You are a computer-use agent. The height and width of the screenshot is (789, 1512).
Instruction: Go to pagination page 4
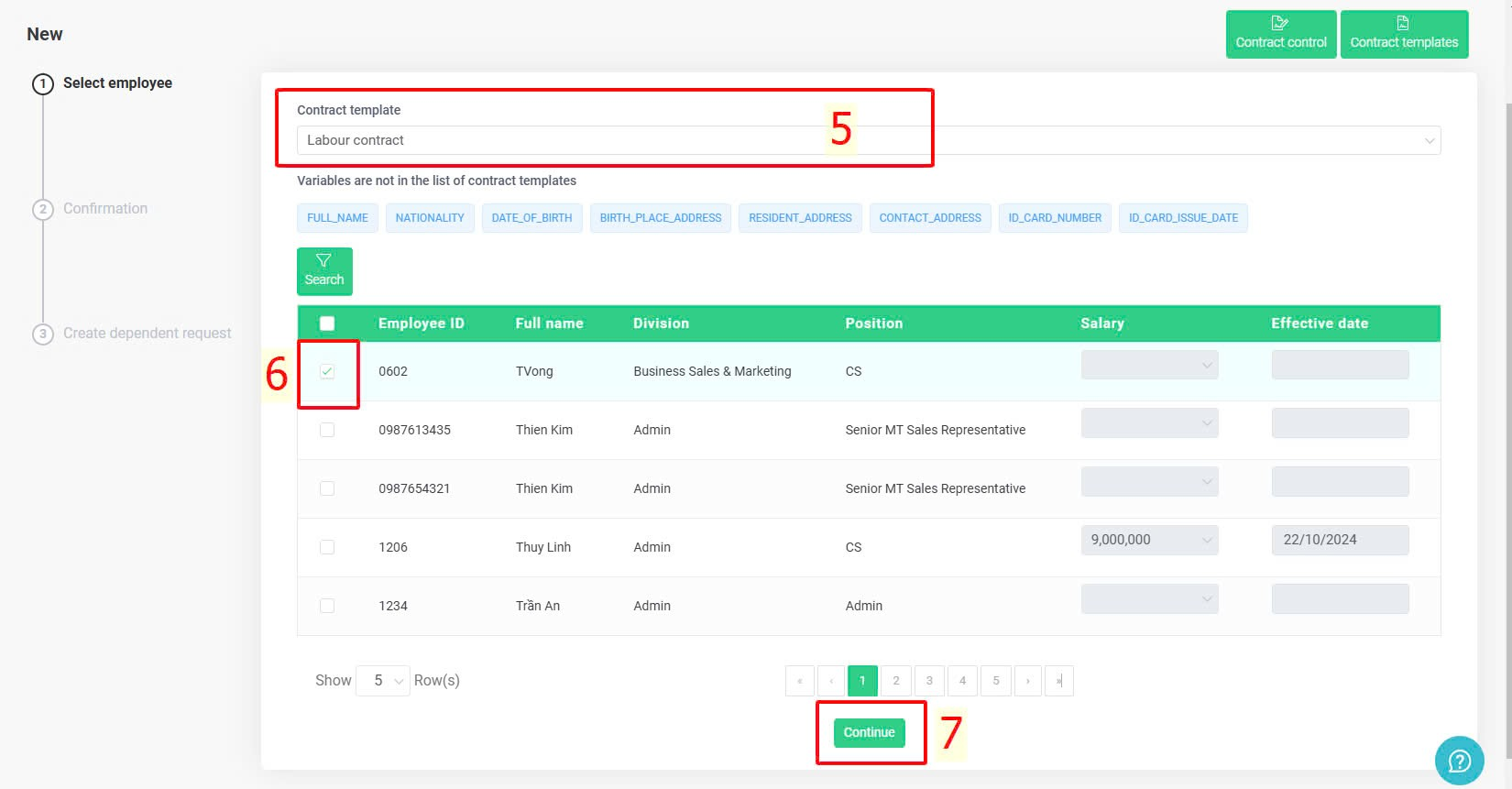[x=962, y=681]
